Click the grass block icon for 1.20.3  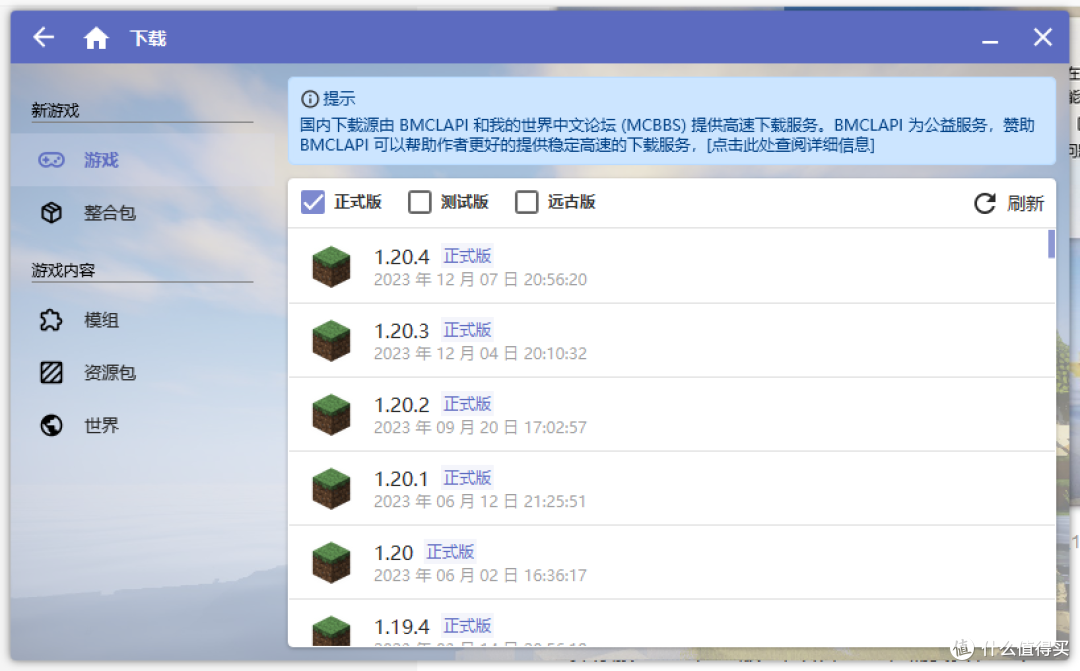click(331, 340)
